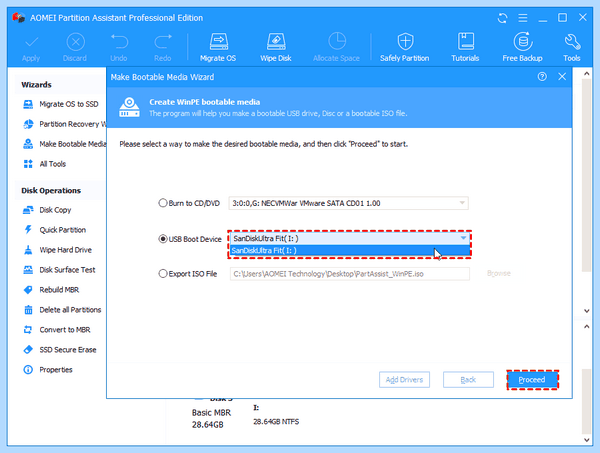600x453 pixels.
Task: Choose highlighted SanDiskUltra Fit( I: ) list entry
Action: click(349, 251)
